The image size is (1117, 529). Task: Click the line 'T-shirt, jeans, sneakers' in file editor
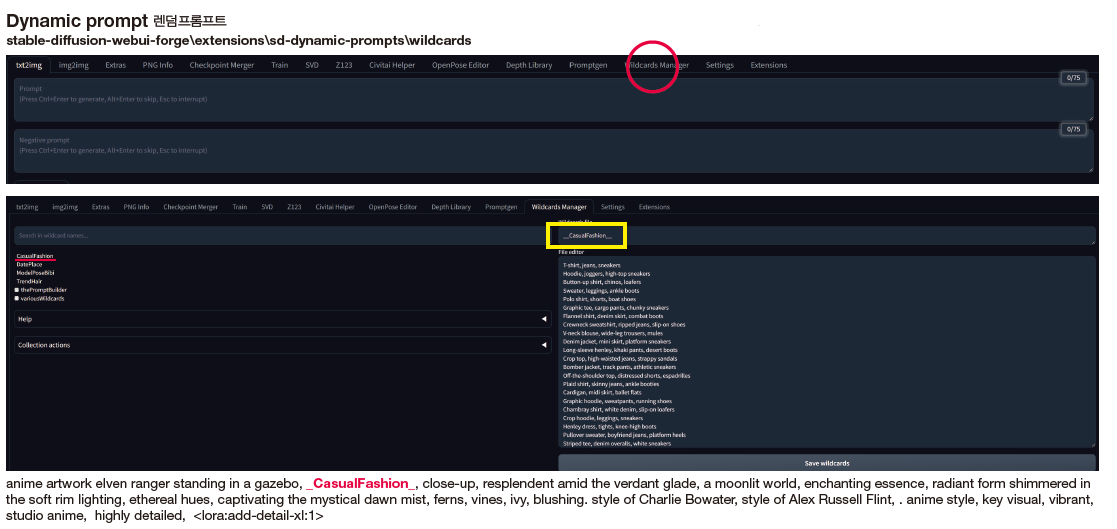[591, 265]
